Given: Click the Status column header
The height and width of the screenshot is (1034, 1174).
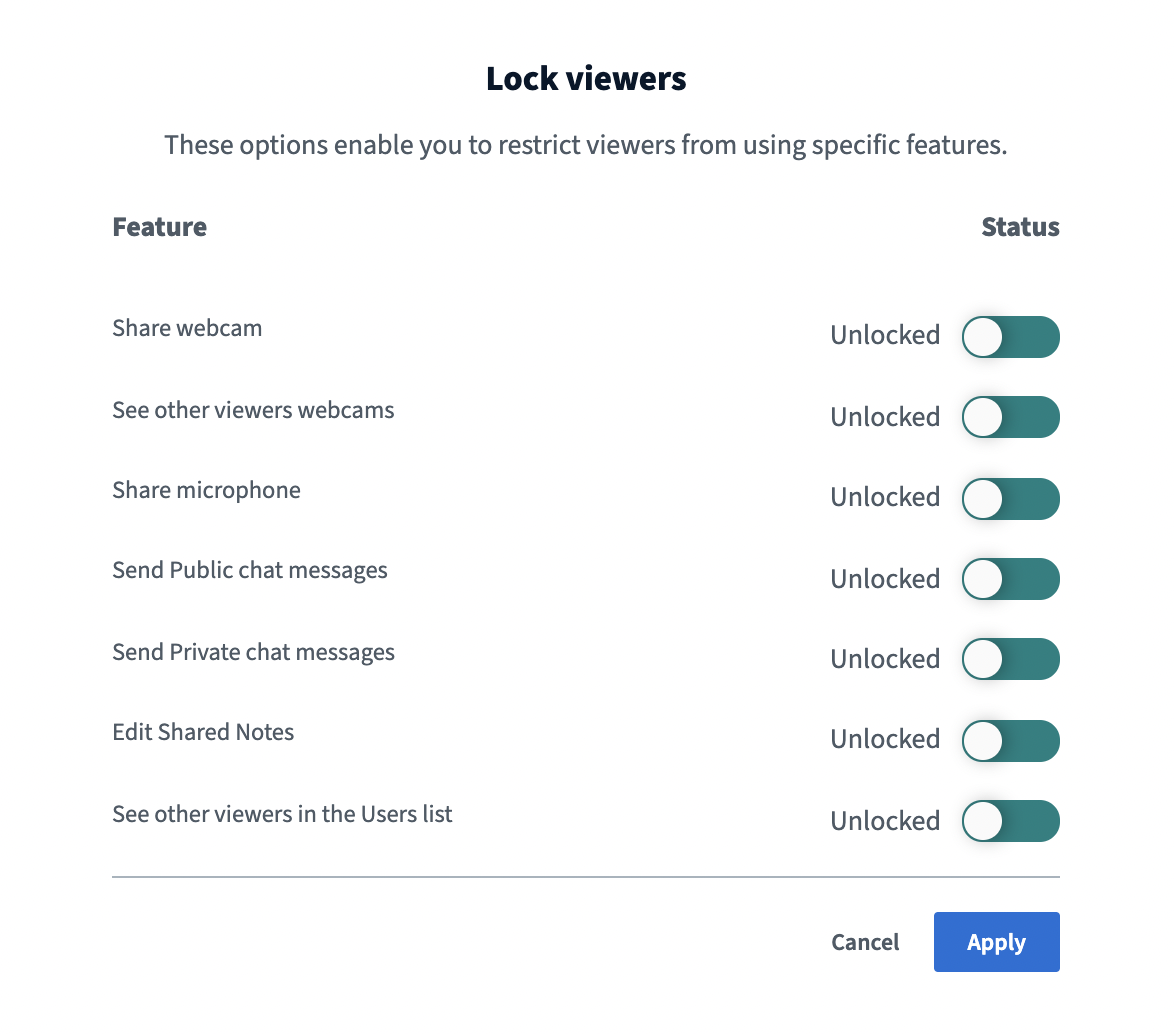Looking at the screenshot, I should (1021, 227).
